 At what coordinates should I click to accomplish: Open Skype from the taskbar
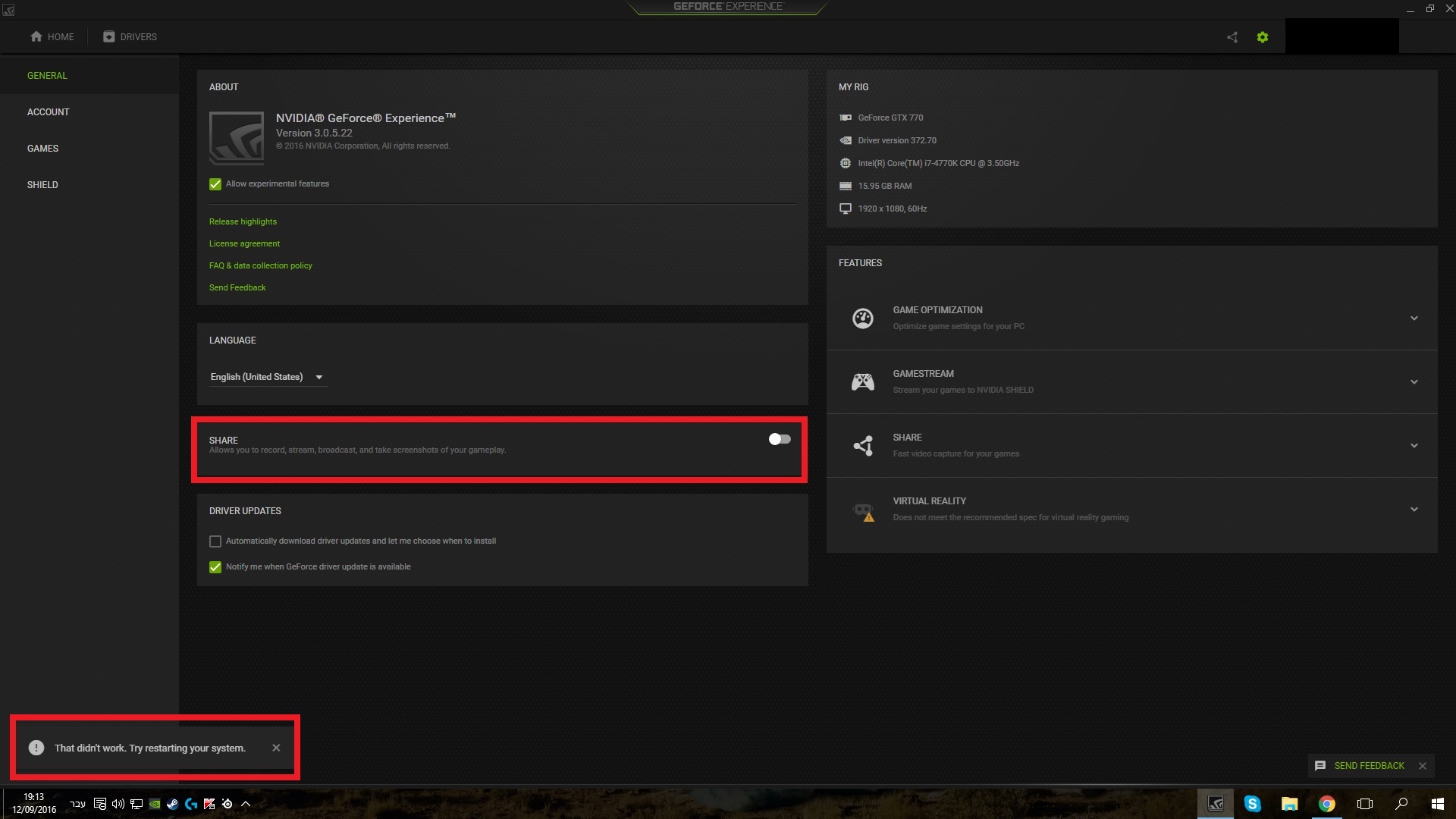point(1252,804)
